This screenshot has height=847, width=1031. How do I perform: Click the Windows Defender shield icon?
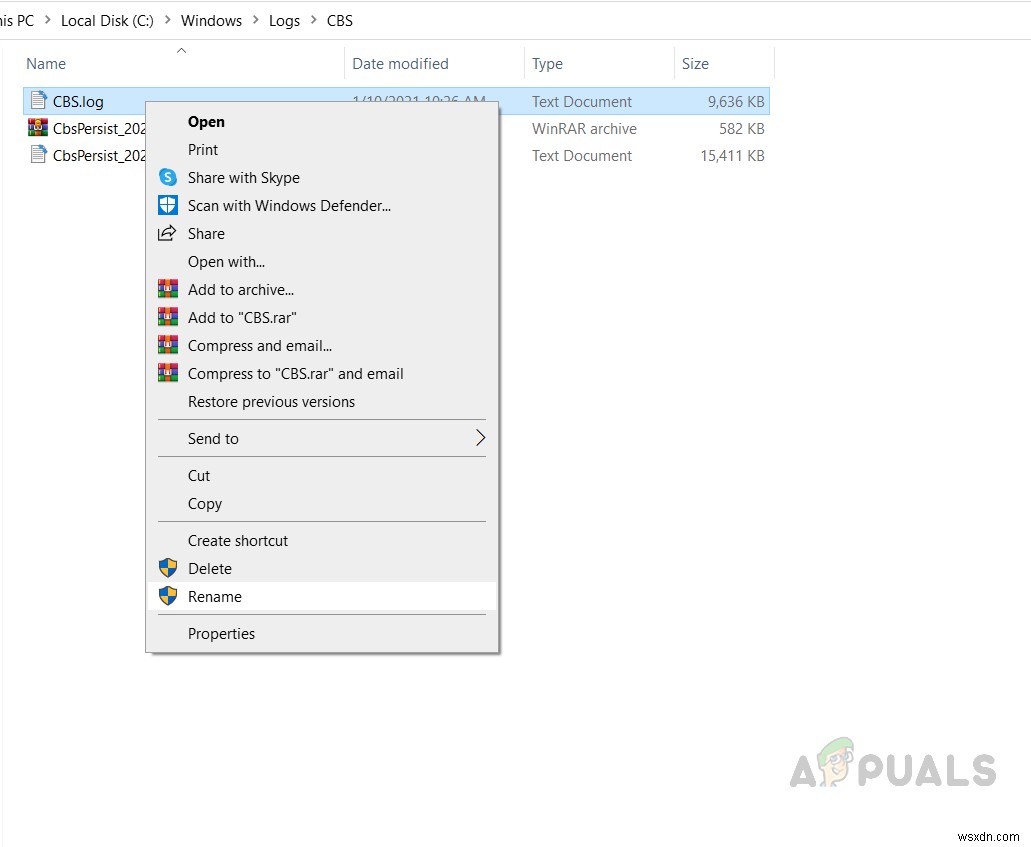click(168, 205)
